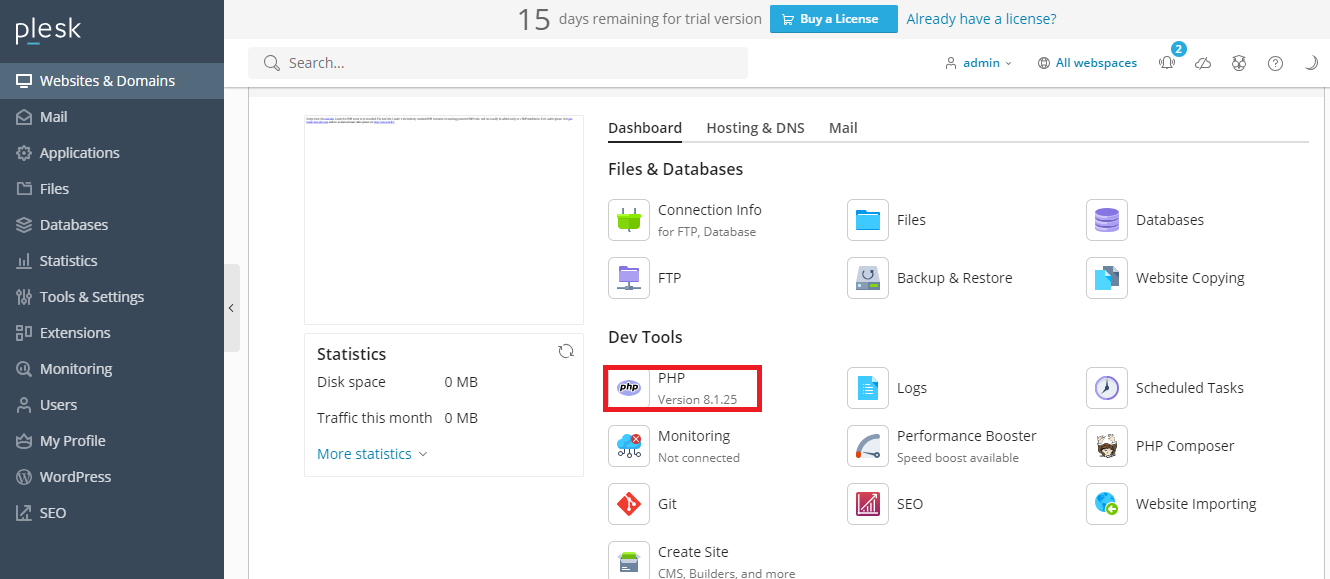Click the Disk space value 0 MB

tap(461, 382)
